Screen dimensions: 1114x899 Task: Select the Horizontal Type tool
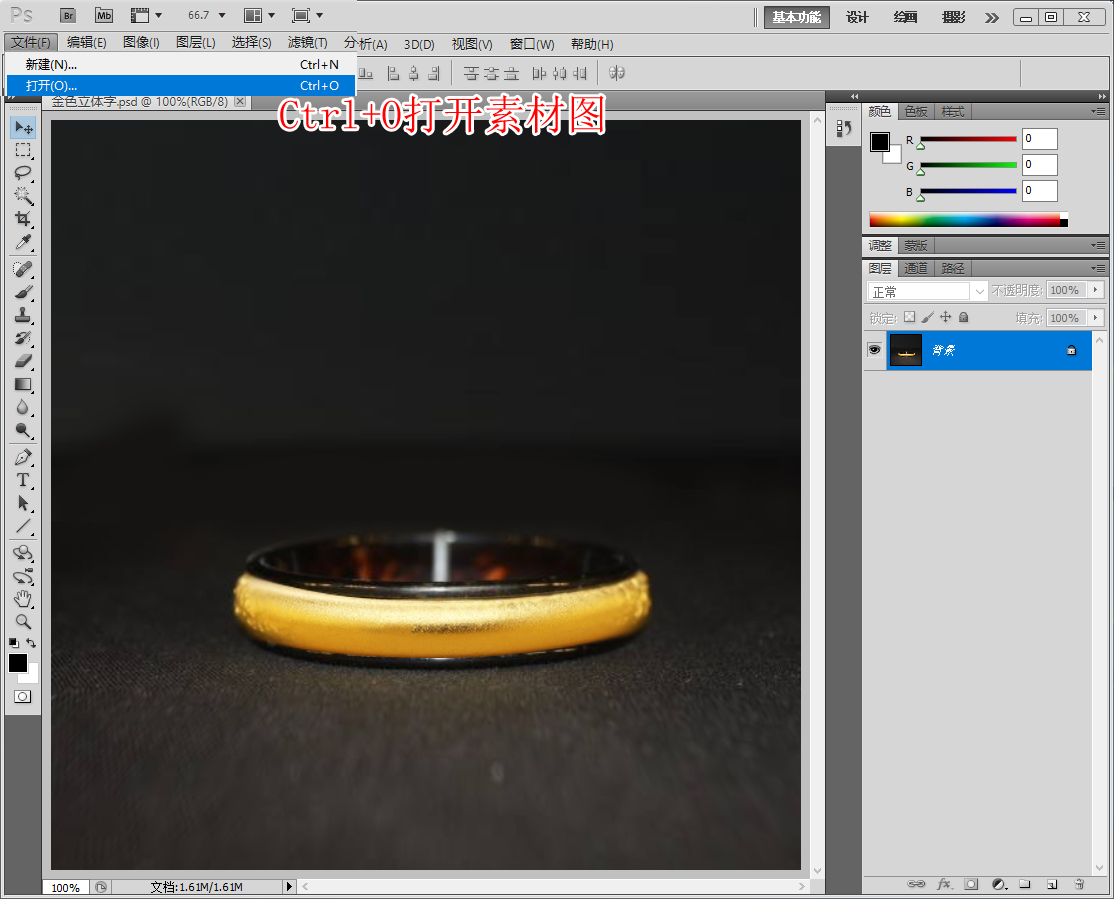click(23, 480)
